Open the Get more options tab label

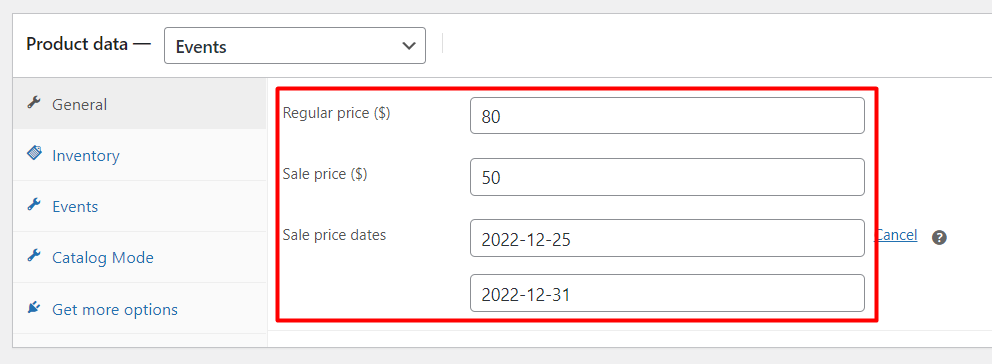coord(115,310)
